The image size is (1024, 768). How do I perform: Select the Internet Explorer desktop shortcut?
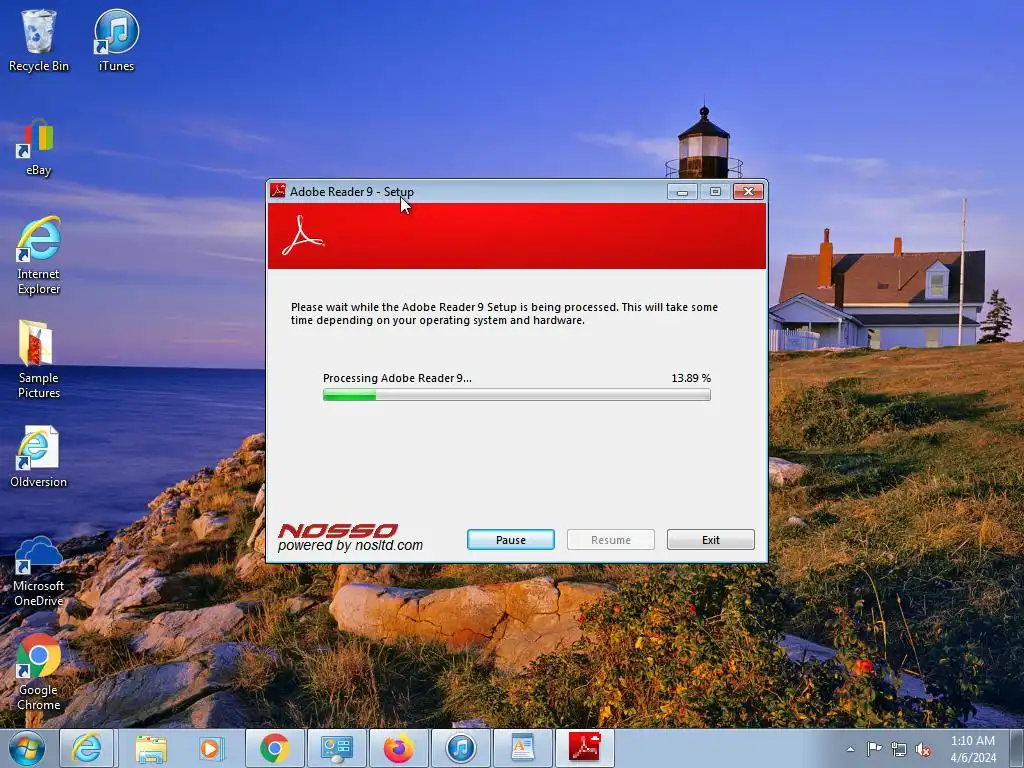(39, 255)
